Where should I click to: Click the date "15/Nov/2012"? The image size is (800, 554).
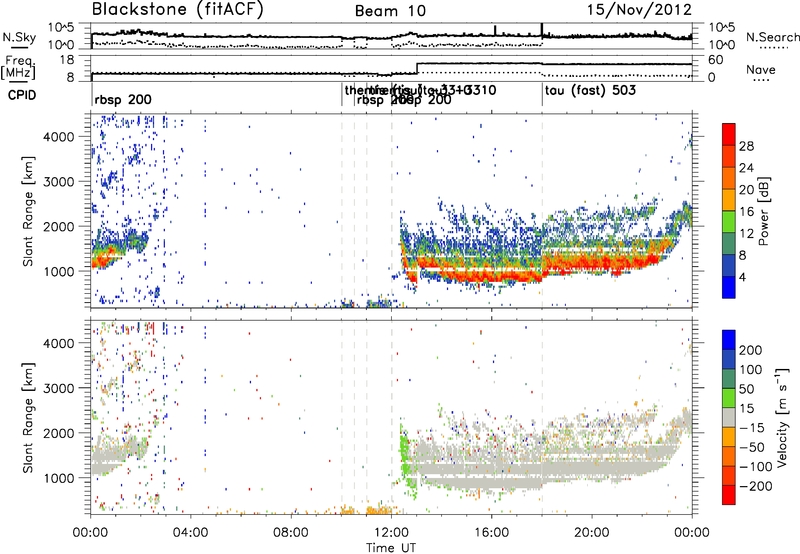(x=639, y=9)
